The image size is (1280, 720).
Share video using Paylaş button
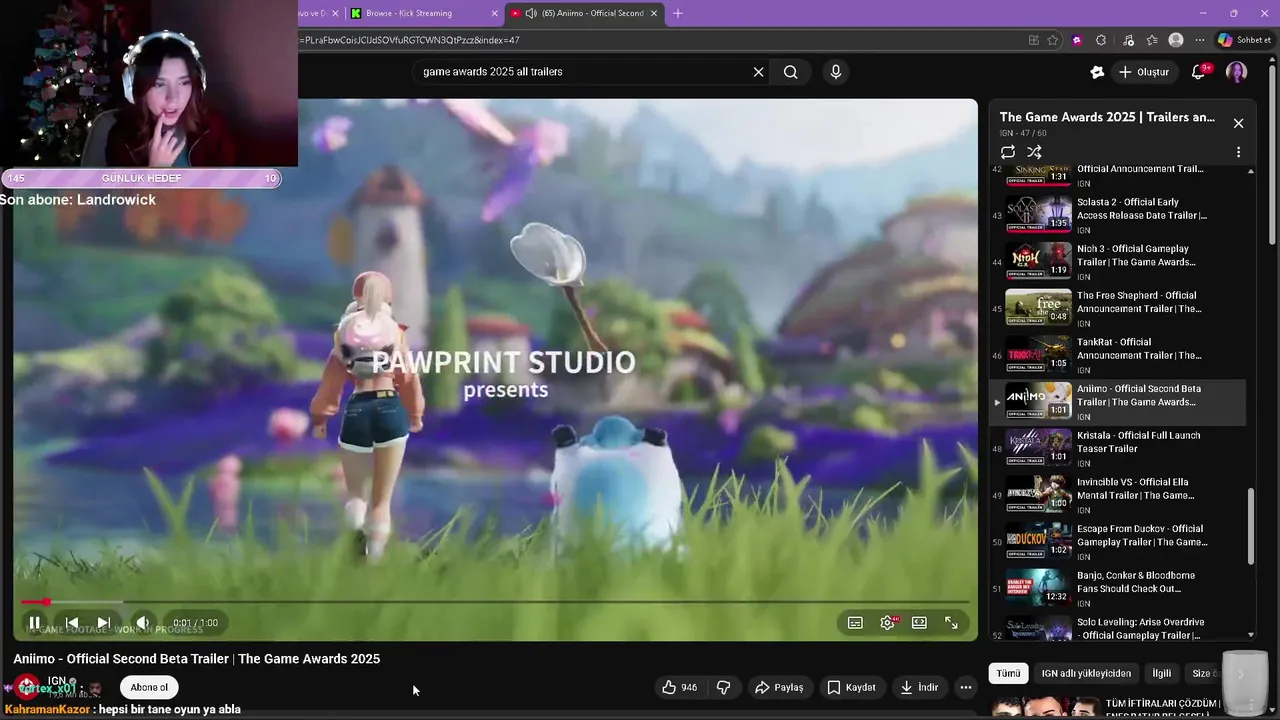point(779,687)
